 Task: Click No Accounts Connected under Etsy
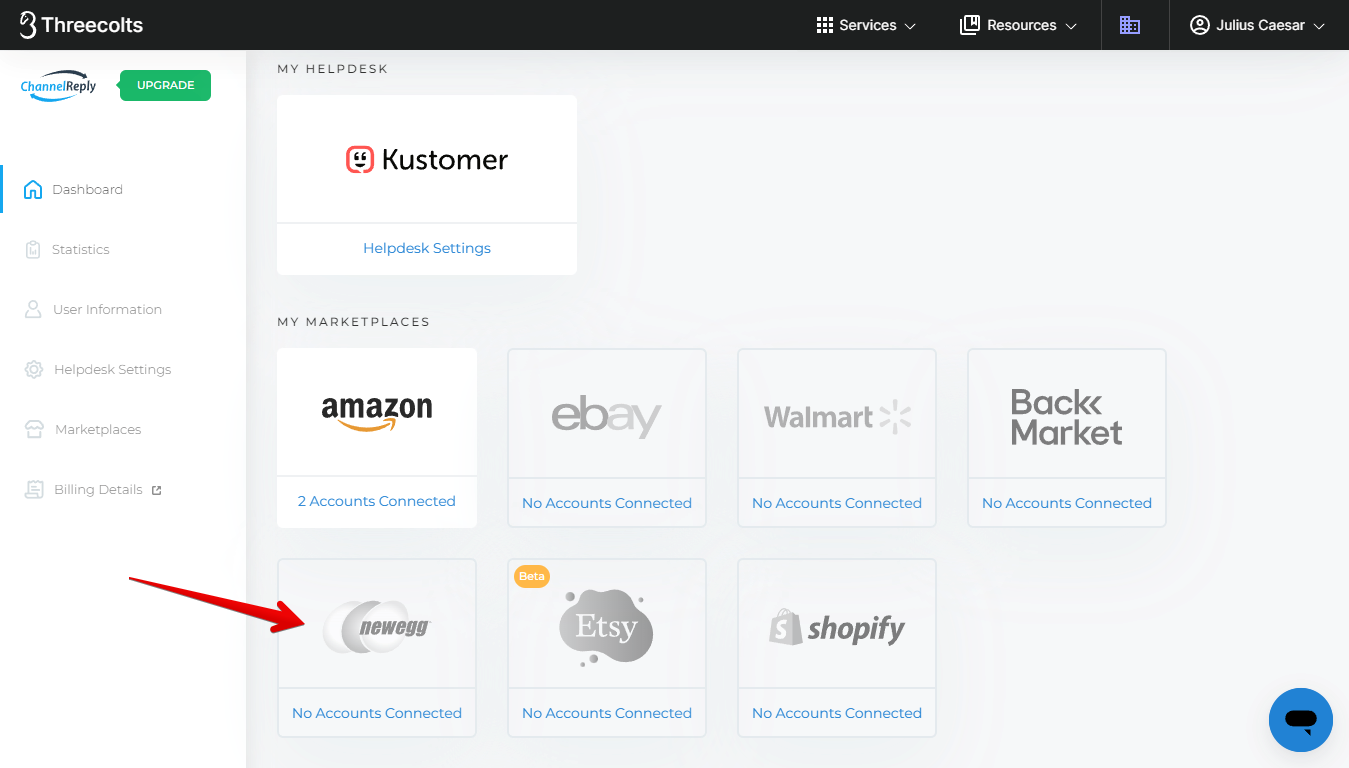[x=607, y=713]
